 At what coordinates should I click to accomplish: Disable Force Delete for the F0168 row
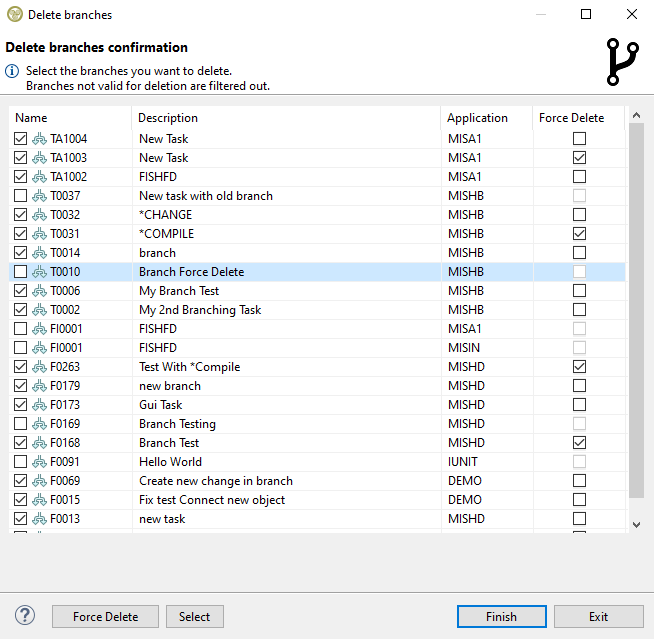(x=579, y=443)
